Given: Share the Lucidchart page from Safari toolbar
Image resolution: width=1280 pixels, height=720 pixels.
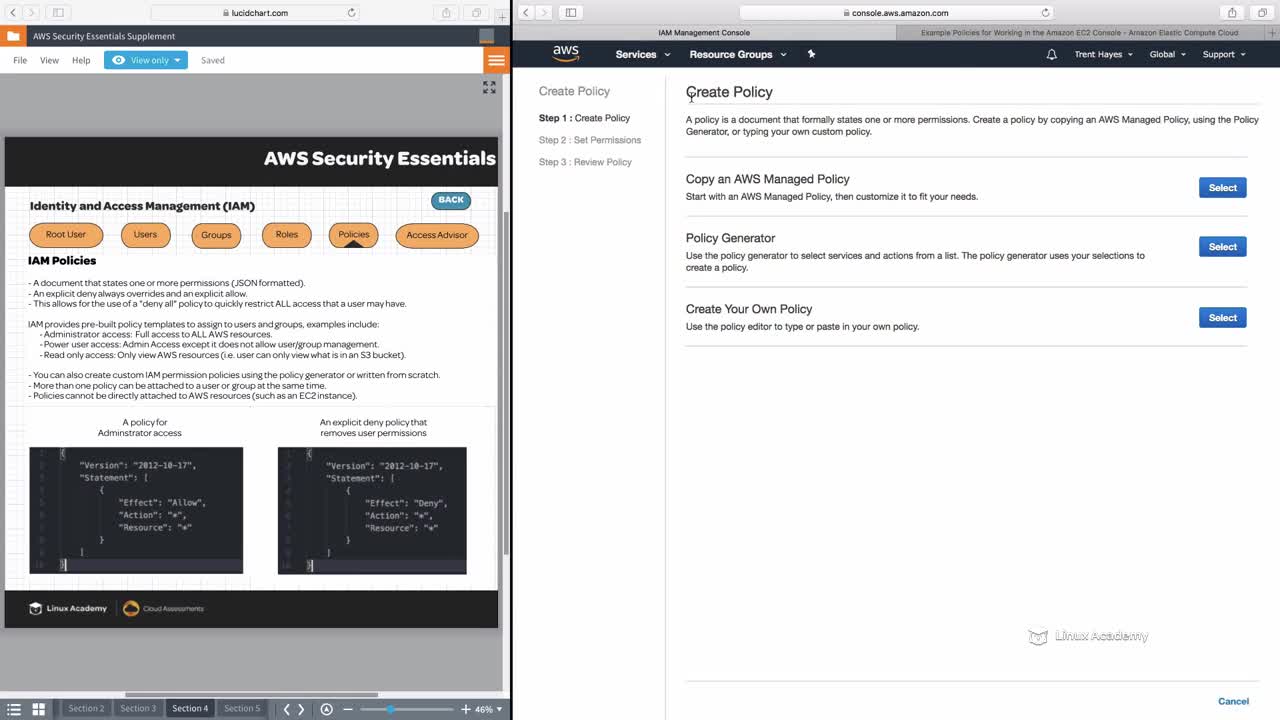Looking at the screenshot, I should (446, 13).
